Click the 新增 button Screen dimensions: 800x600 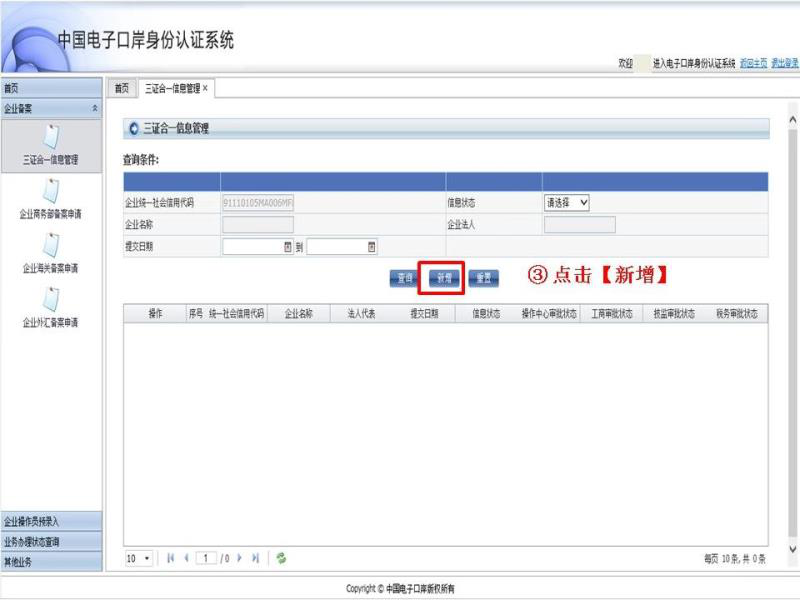(x=445, y=279)
